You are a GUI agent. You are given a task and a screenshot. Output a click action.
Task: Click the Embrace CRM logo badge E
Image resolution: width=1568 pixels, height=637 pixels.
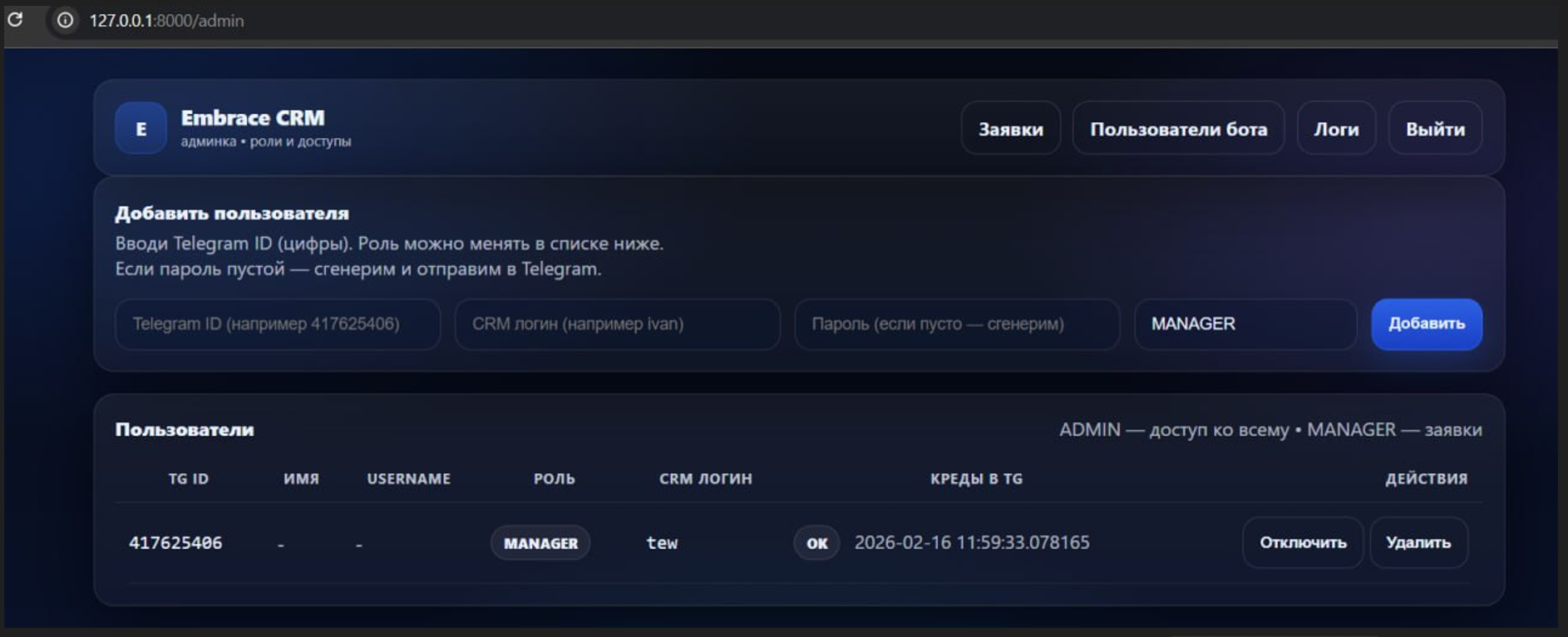tap(141, 128)
